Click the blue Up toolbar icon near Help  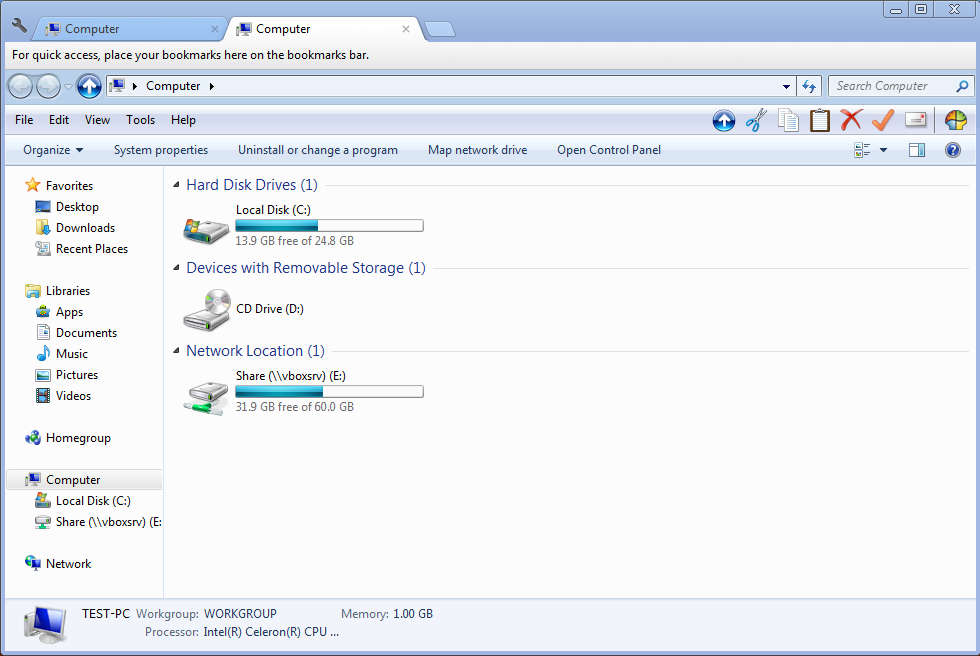click(x=724, y=120)
